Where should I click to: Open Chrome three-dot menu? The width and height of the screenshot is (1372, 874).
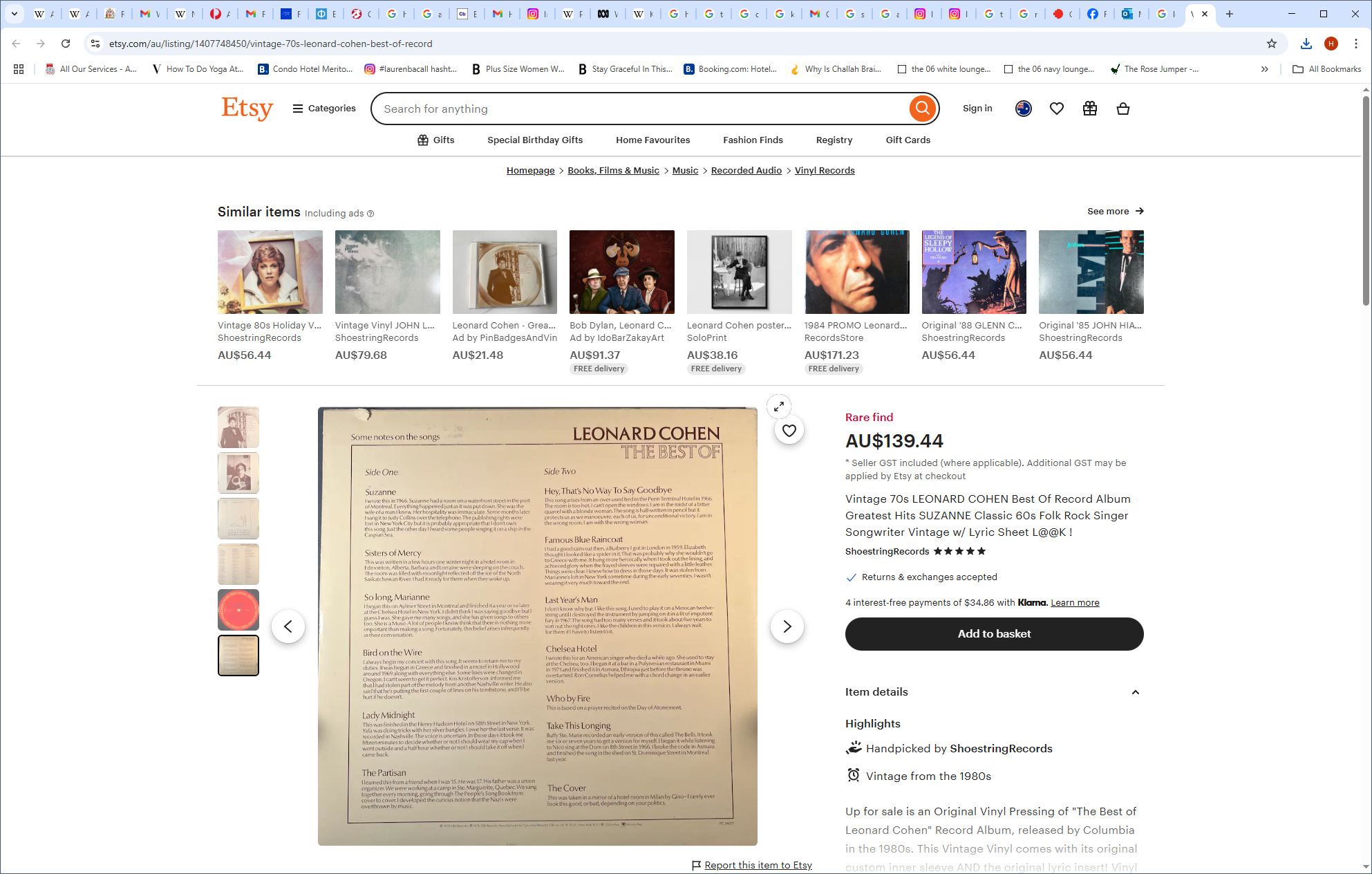click(x=1356, y=44)
